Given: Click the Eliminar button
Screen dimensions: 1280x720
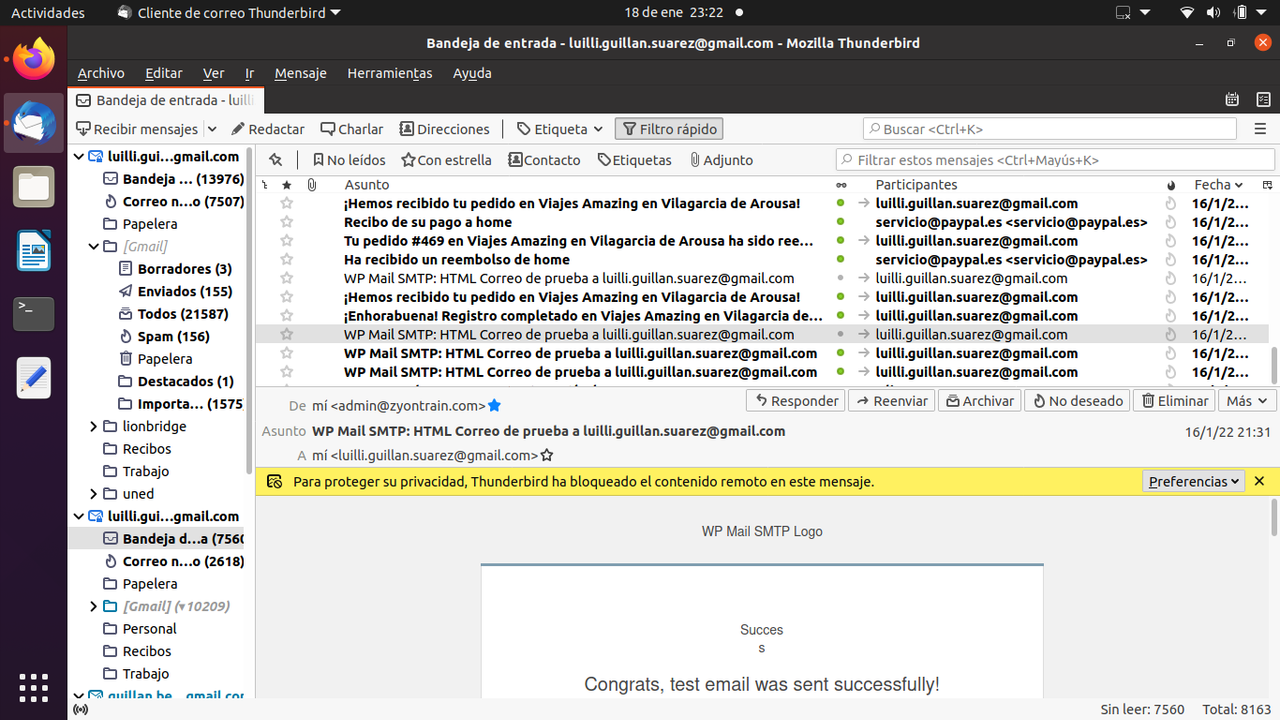Looking at the screenshot, I should pos(1175,401).
